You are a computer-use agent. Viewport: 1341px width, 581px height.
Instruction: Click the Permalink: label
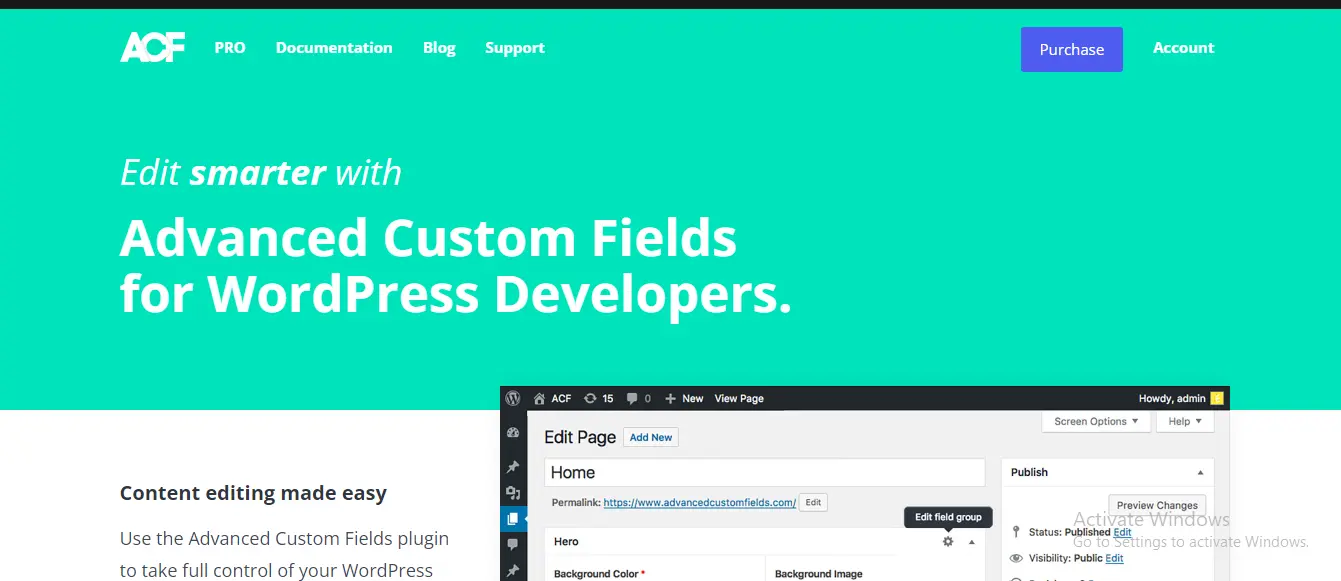point(576,503)
